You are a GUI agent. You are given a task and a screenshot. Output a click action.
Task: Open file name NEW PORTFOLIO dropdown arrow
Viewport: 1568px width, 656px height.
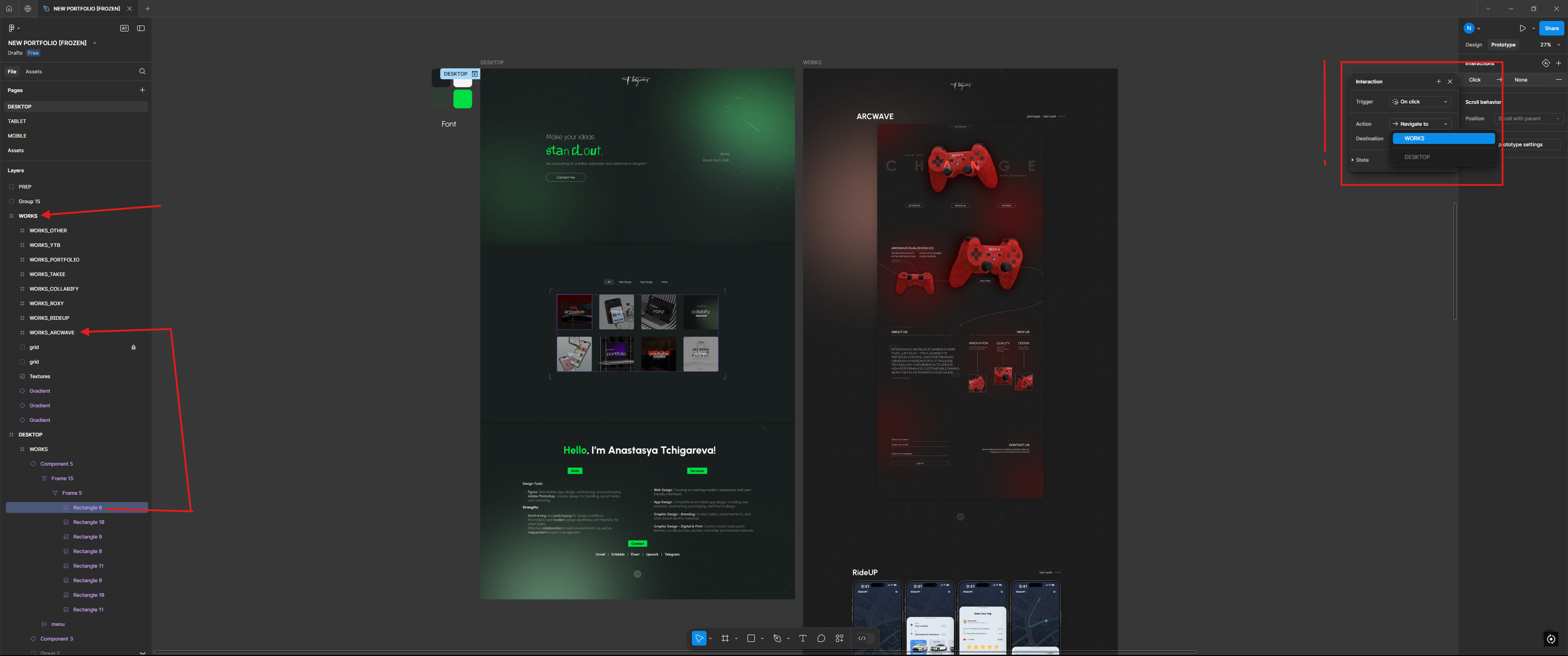[94, 43]
